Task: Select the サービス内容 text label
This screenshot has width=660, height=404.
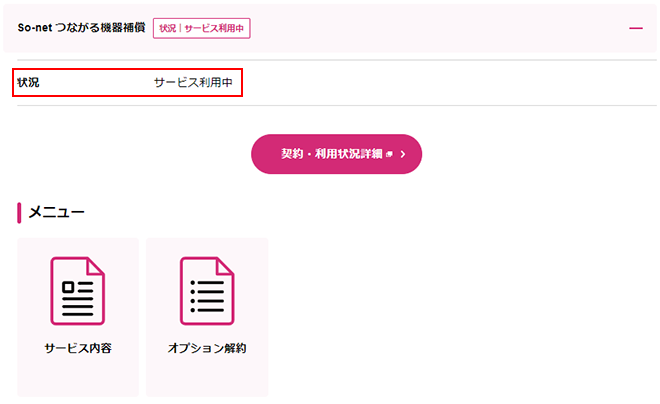Action: (x=78, y=349)
